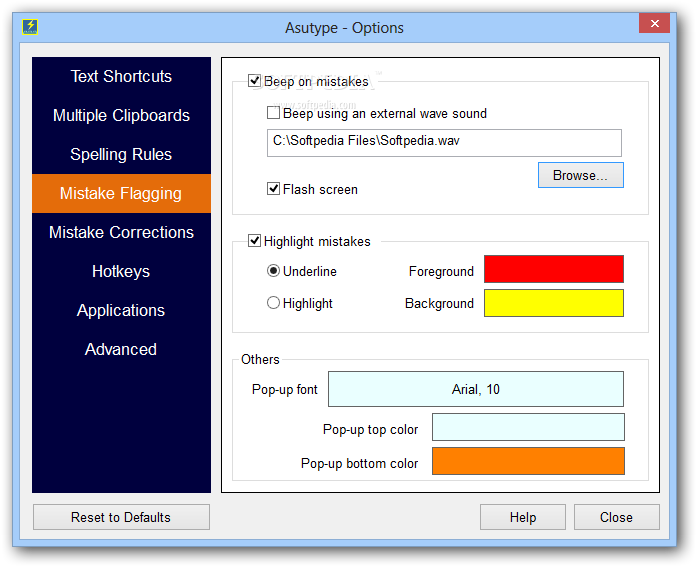Open the Mistake Corrections section
This screenshot has height=567, width=697.
tap(121, 232)
